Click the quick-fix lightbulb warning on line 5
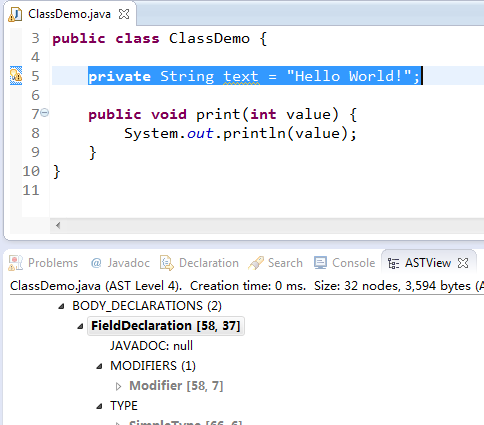The height and width of the screenshot is (425, 484). (16, 76)
